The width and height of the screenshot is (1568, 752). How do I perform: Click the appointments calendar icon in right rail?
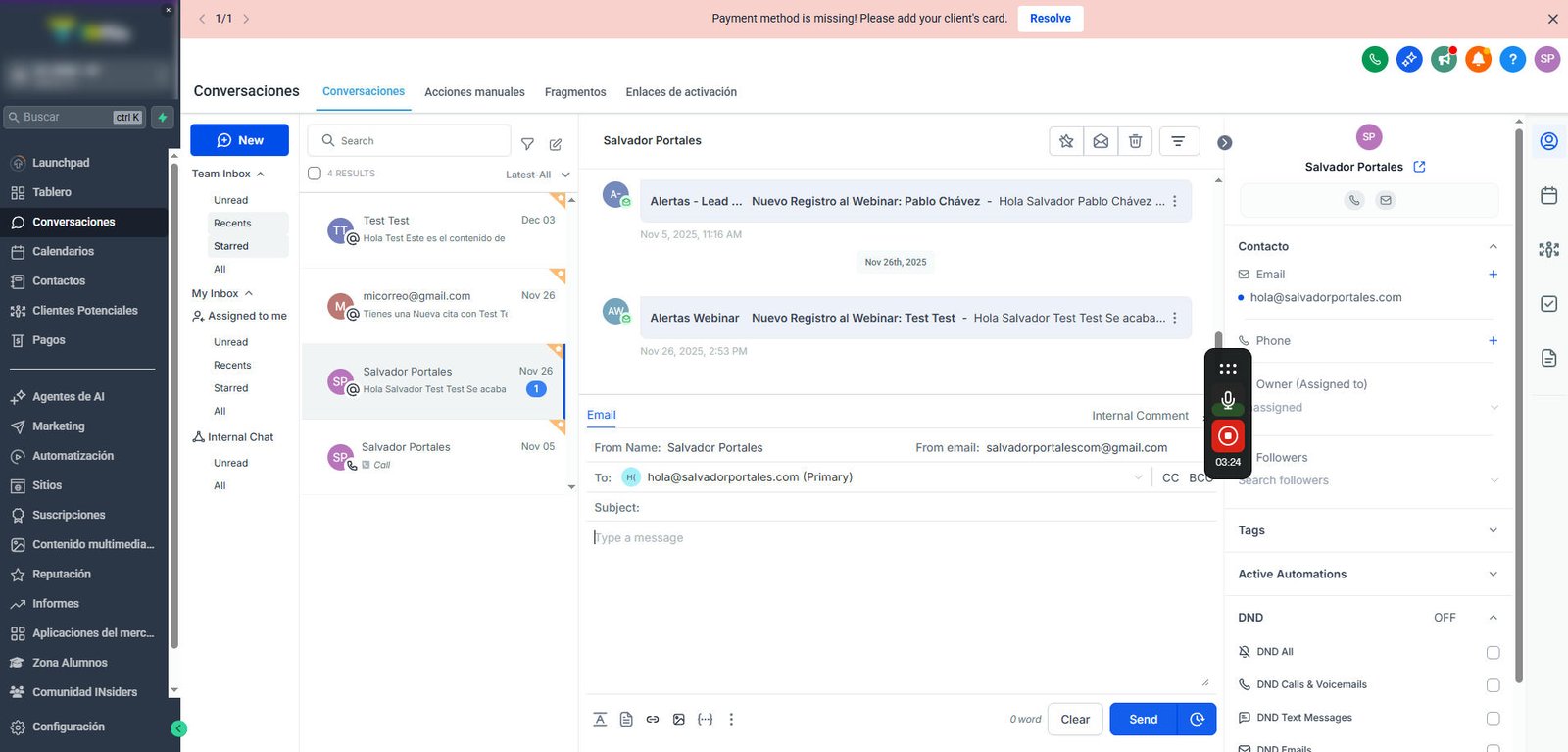pos(1549,195)
